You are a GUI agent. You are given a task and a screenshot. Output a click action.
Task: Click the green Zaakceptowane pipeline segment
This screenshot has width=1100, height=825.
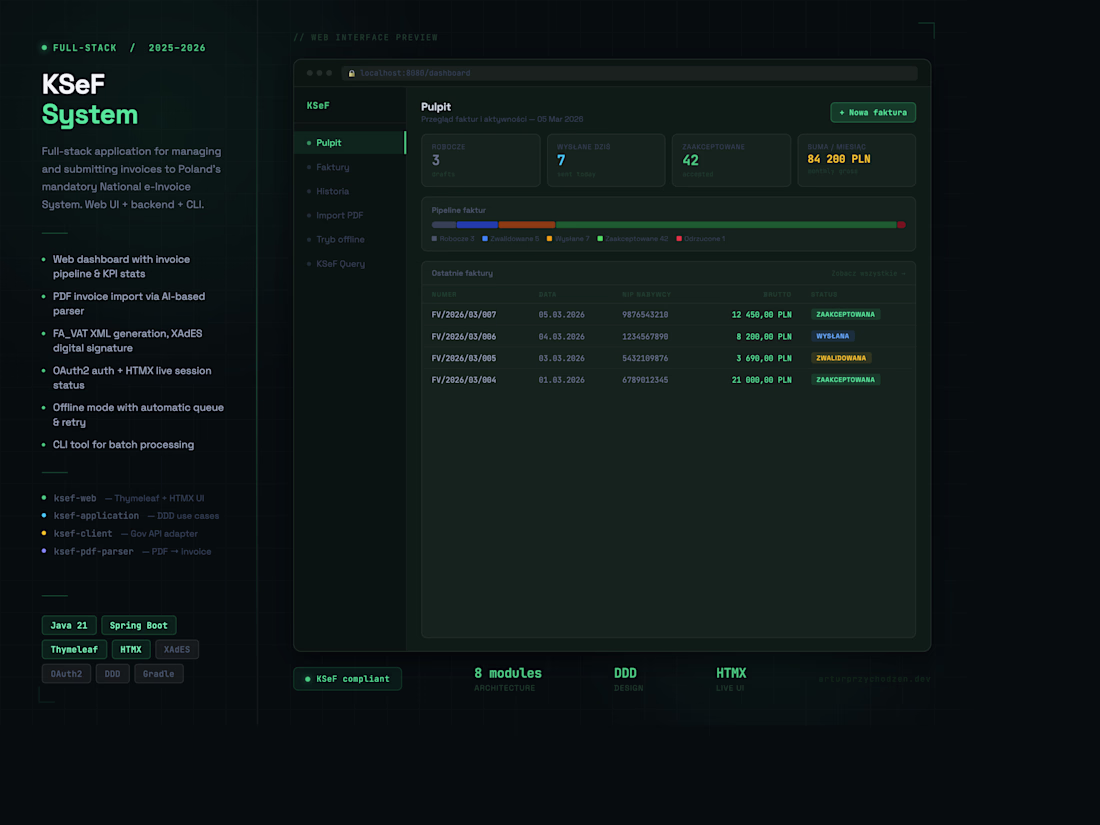click(x=726, y=224)
